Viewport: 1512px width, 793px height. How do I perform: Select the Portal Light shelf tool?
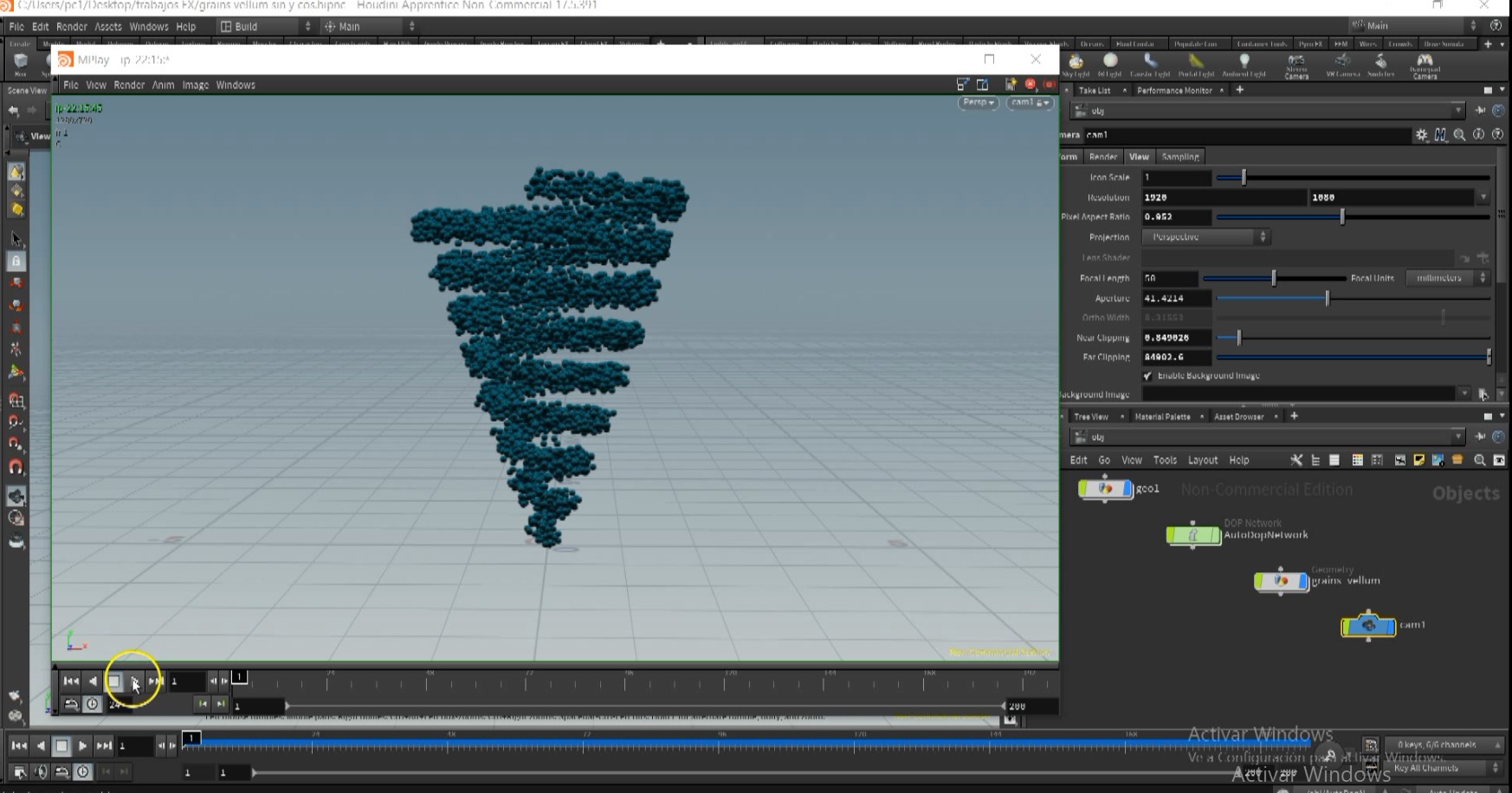click(1196, 65)
